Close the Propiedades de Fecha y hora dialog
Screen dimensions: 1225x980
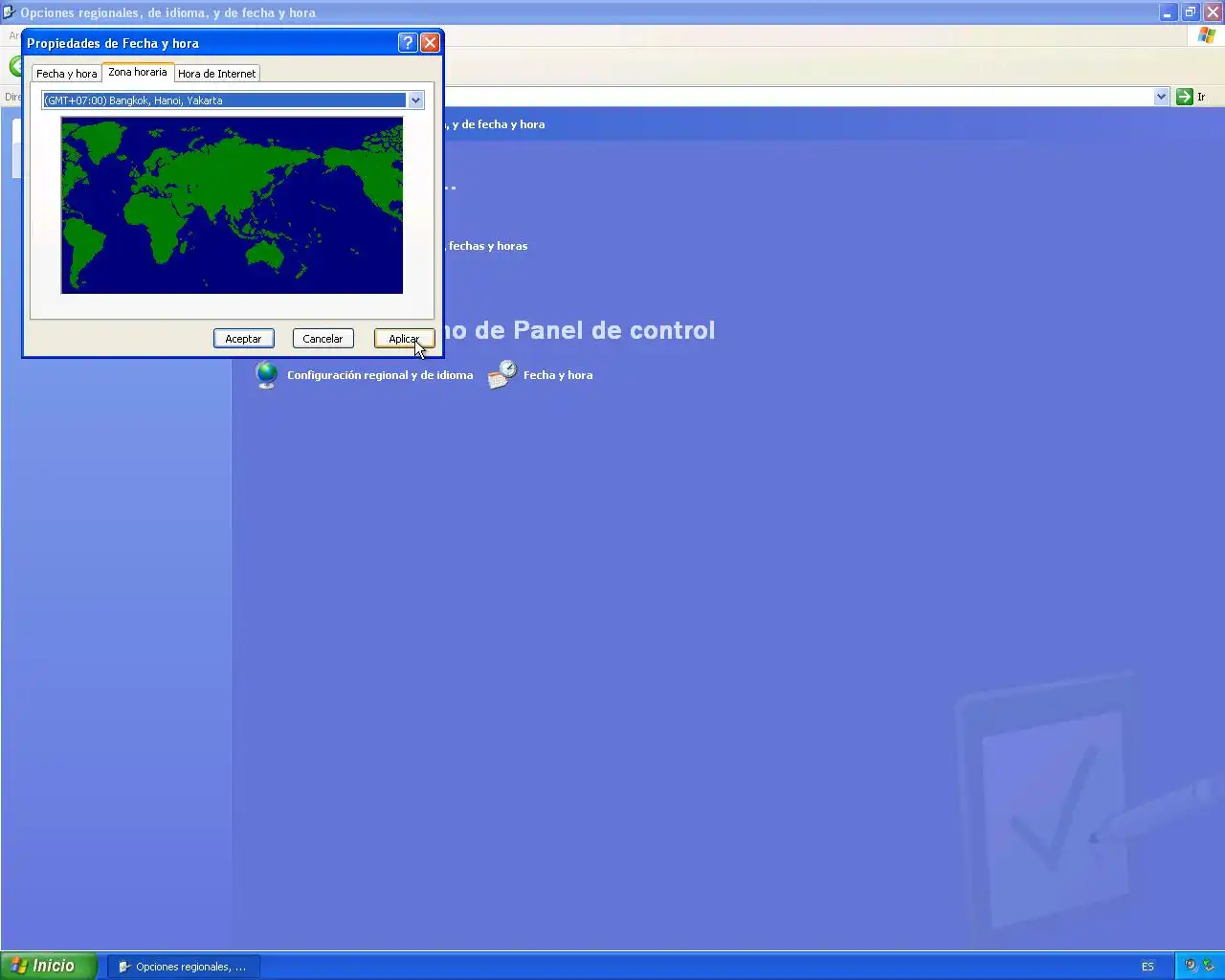pyautogui.click(x=431, y=43)
